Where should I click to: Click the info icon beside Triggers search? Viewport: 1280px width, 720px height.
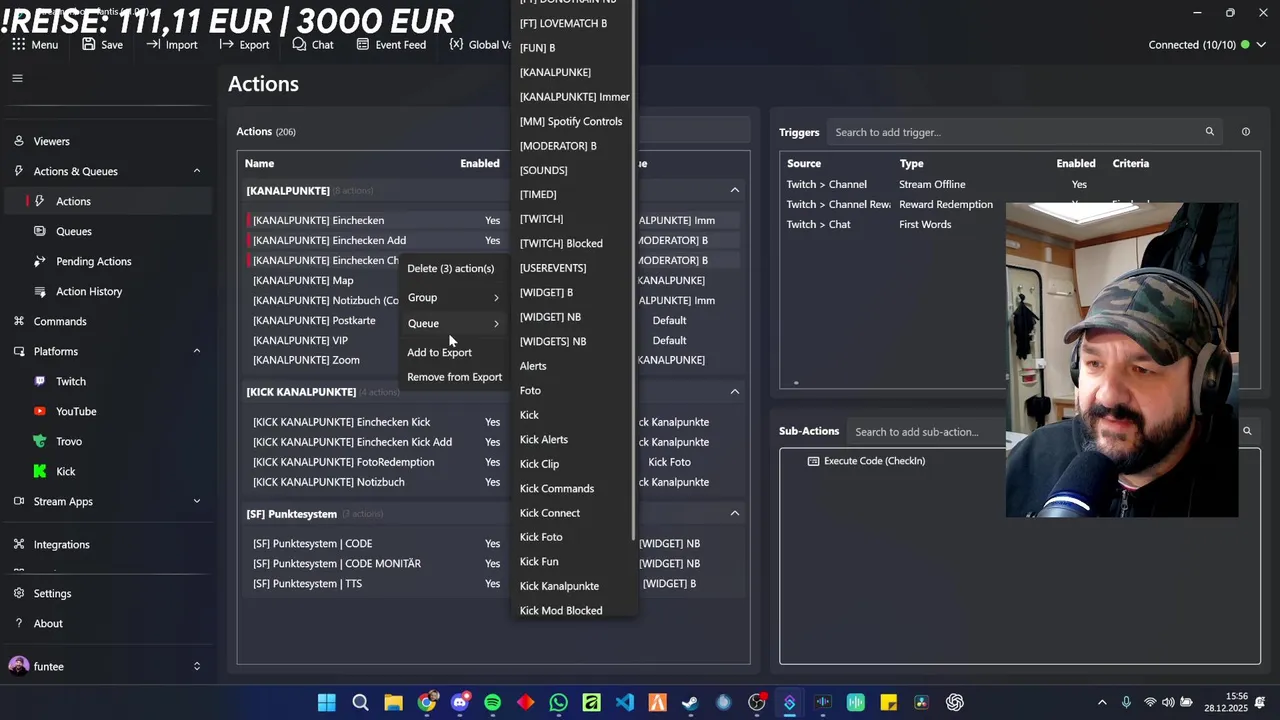tap(1245, 132)
